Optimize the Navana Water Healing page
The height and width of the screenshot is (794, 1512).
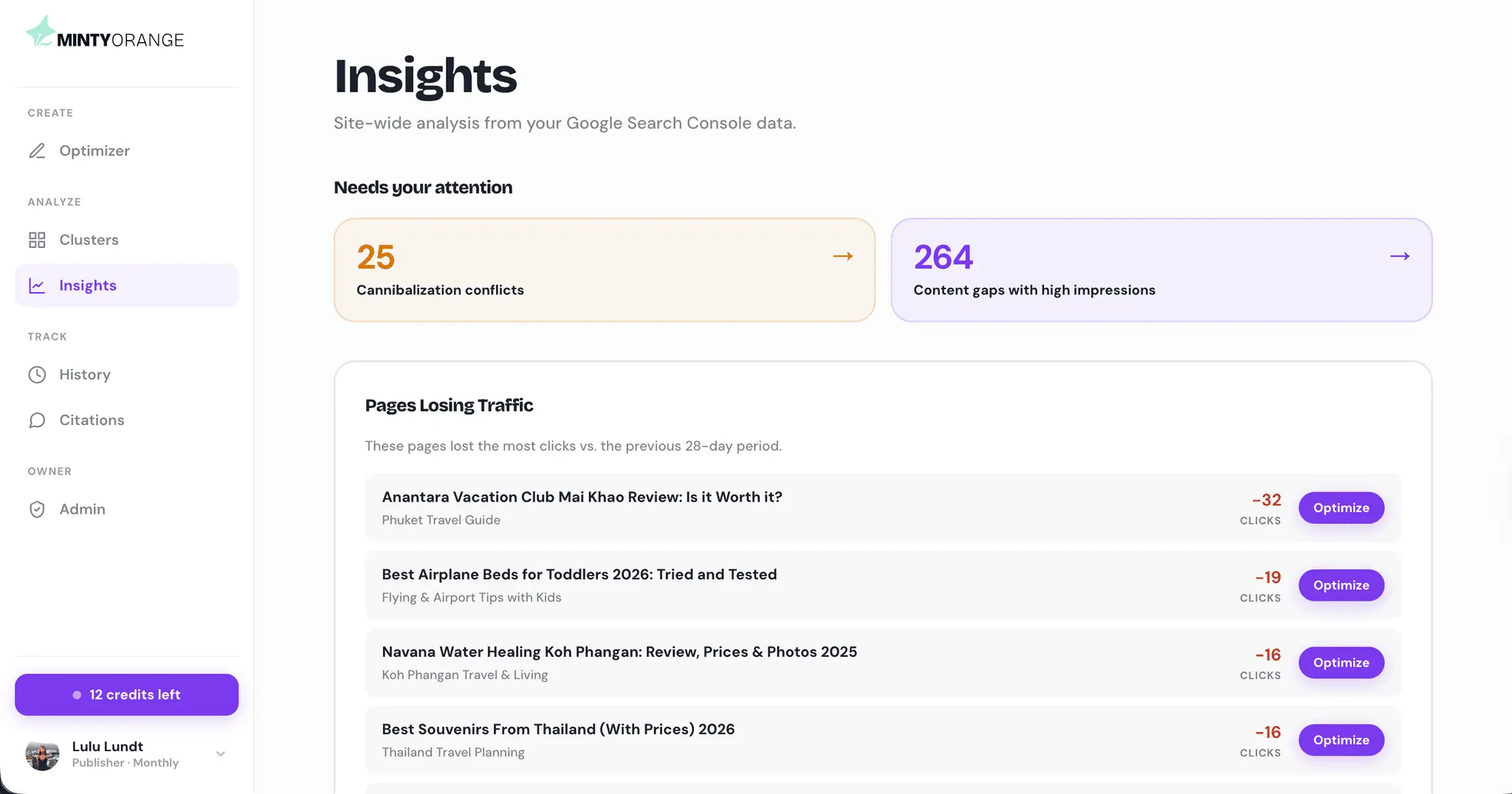pos(1341,663)
